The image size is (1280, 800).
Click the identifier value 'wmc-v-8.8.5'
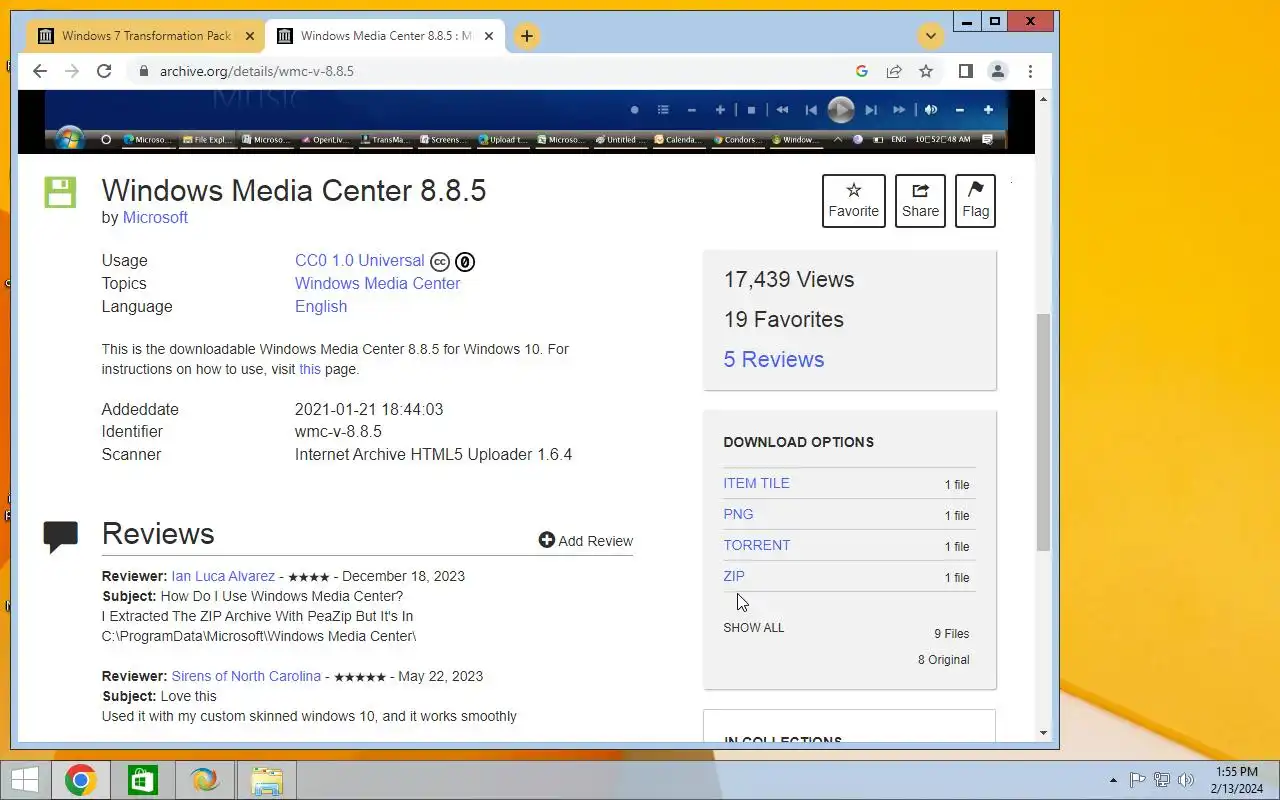pos(338,432)
